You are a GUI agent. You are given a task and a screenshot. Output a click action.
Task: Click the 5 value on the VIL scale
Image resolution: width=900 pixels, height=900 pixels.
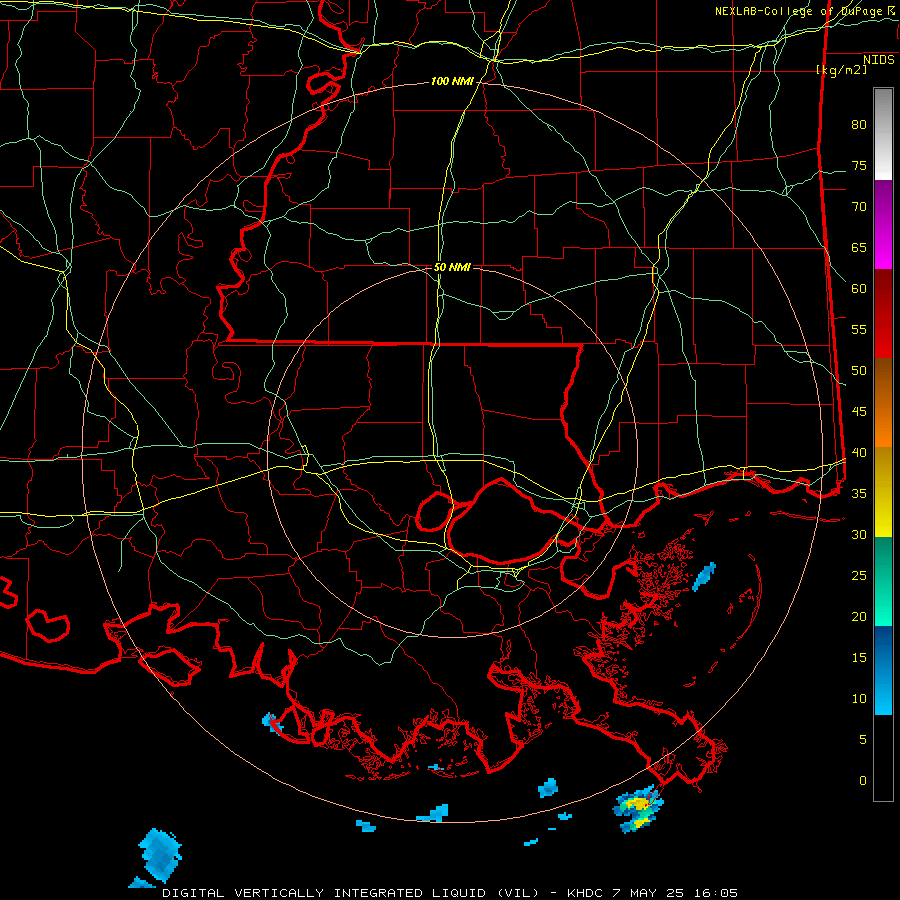click(863, 740)
